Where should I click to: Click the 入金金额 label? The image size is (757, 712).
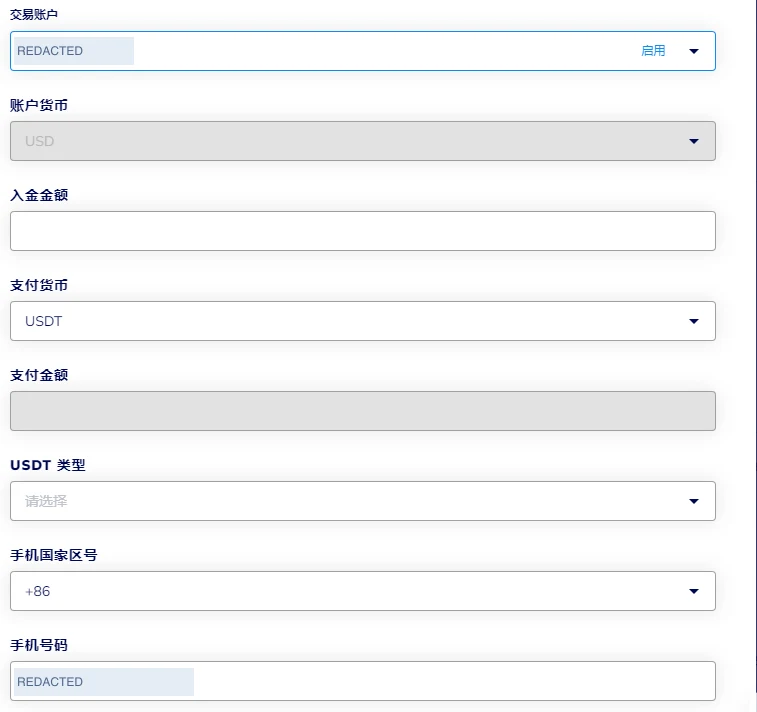point(39,195)
